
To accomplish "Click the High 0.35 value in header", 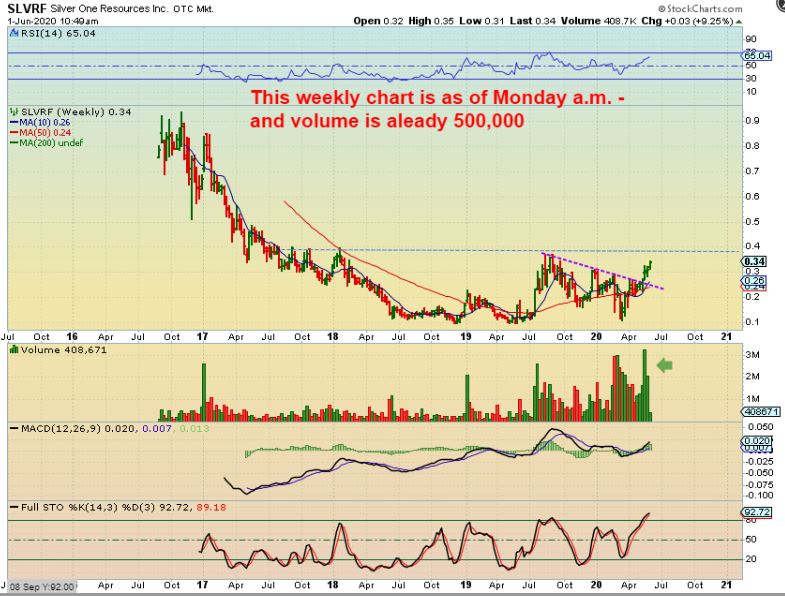I will coord(431,21).
